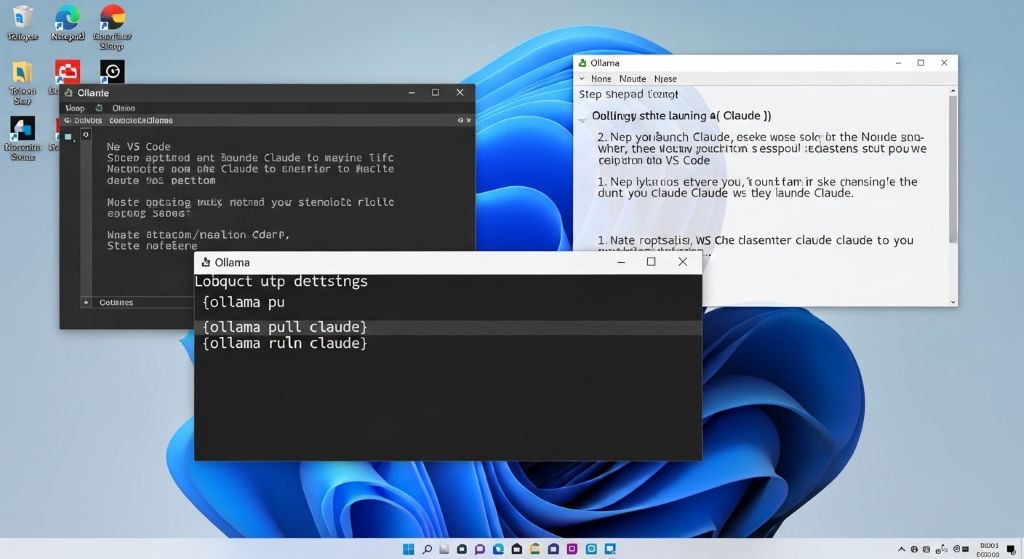Image resolution: width=1024 pixels, height=559 pixels.
Task: Click the scrollbar down arrow in white window
Action: coord(953,302)
